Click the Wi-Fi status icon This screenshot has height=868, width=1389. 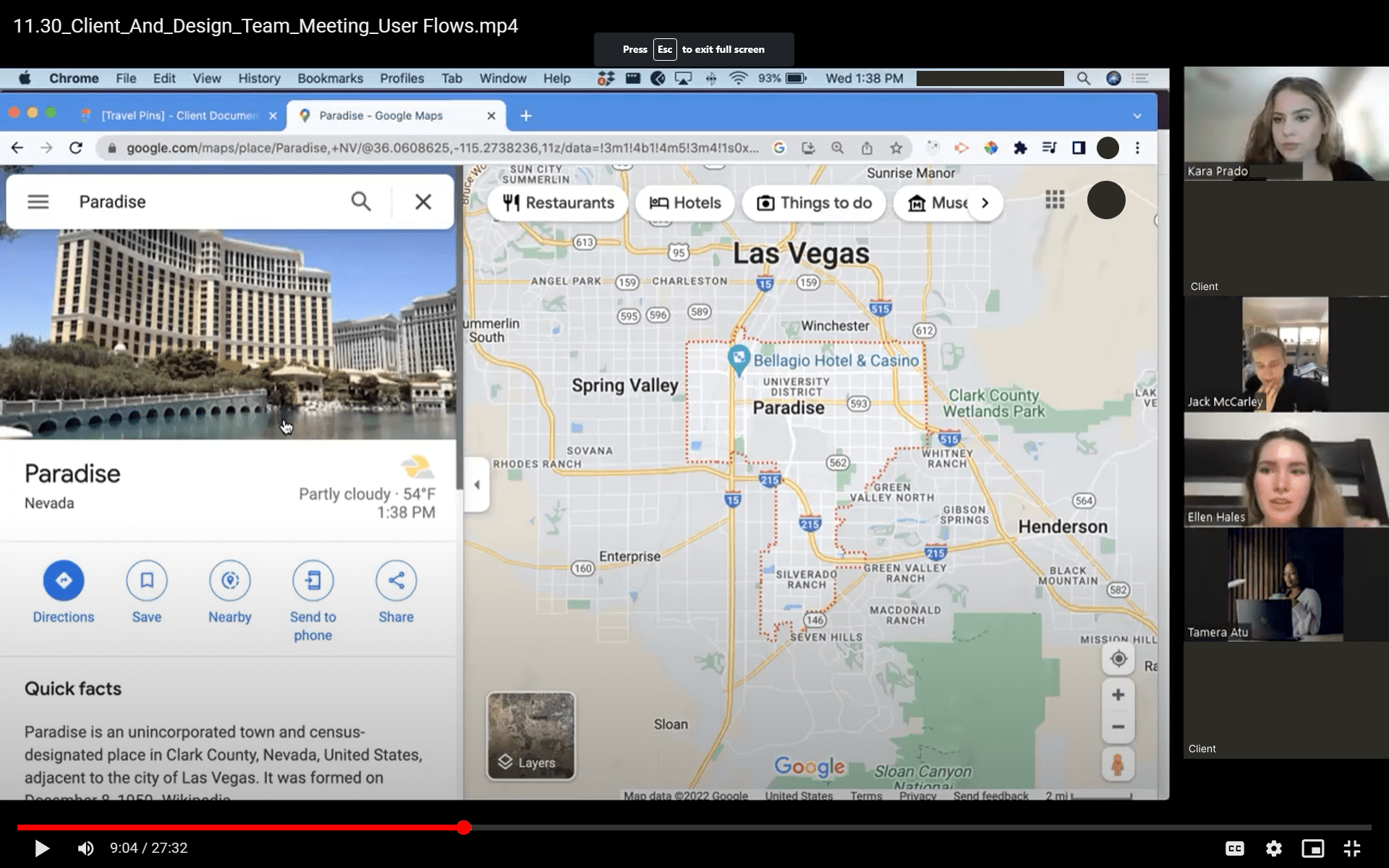738,78
